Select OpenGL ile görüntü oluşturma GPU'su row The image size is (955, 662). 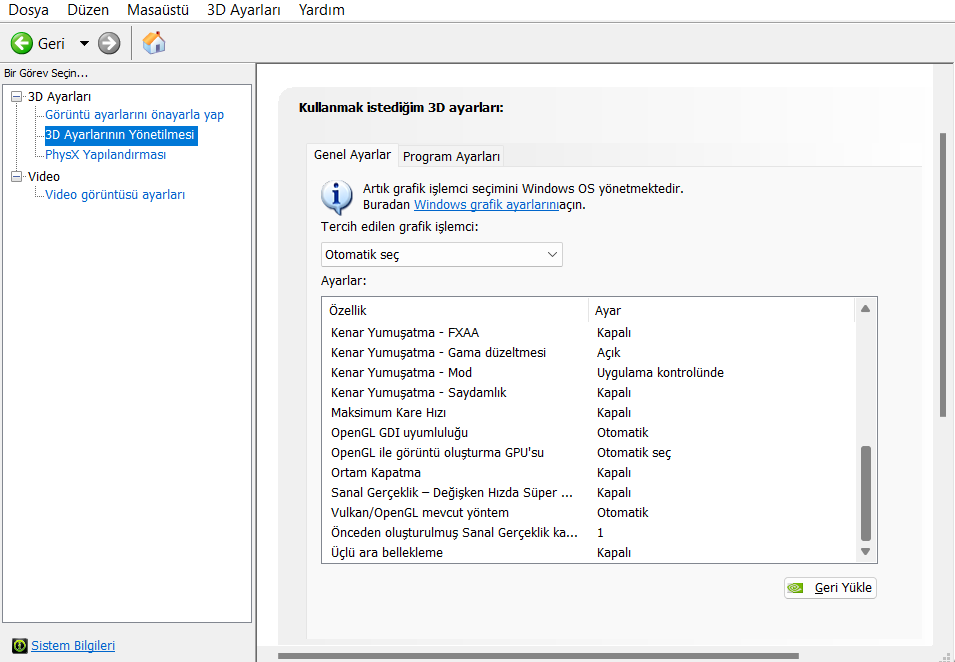tap(588, 452)
